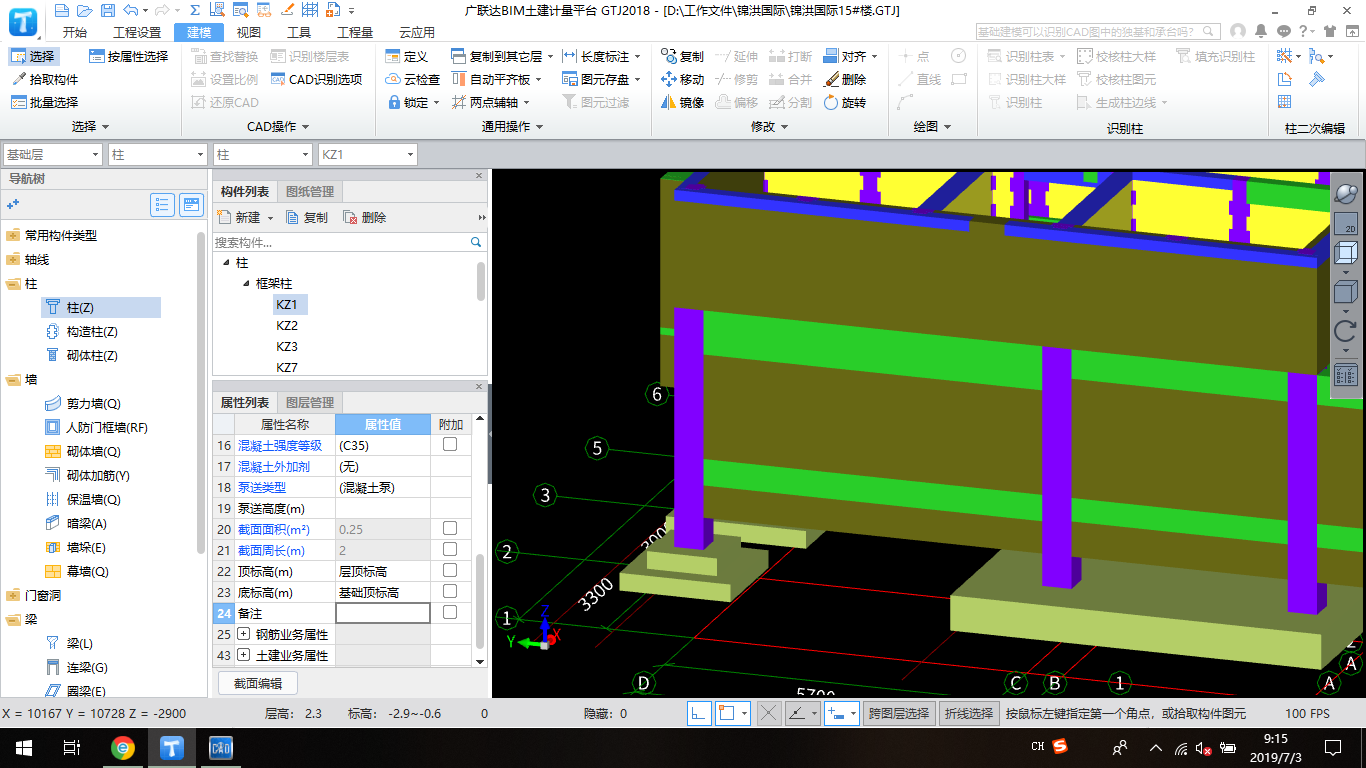
Task: Toggle 附加 checkbox for 备注 row
Action: click(450, 613)
